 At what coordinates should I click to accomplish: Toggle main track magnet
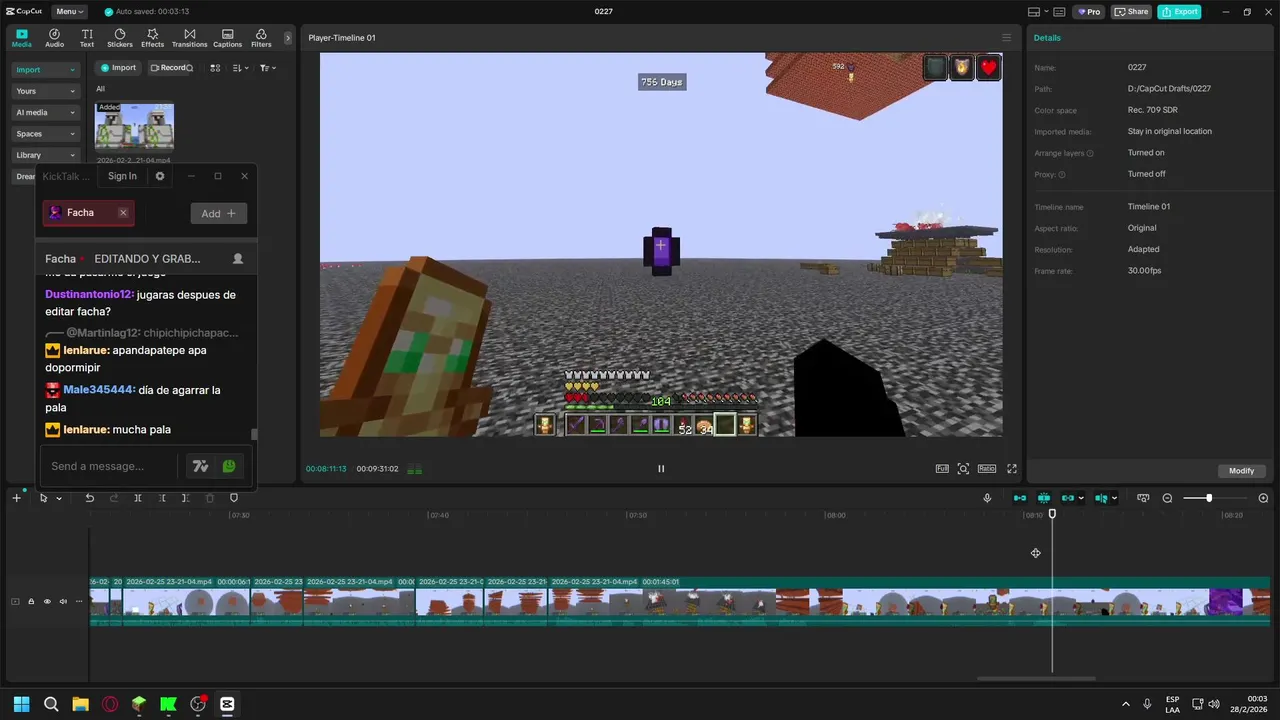(x=1020, y=498)
